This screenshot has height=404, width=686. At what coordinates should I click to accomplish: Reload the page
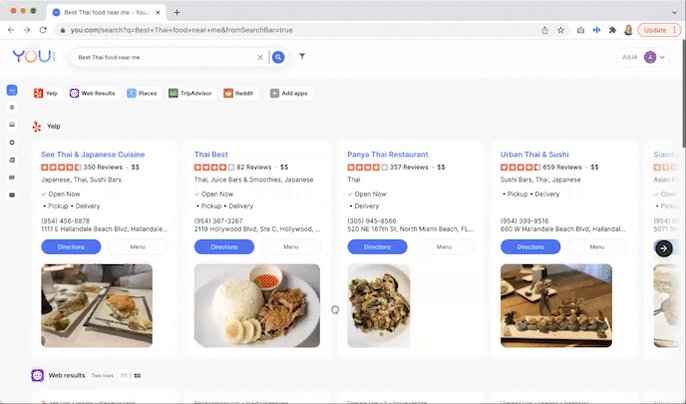[x=43, y=30]
